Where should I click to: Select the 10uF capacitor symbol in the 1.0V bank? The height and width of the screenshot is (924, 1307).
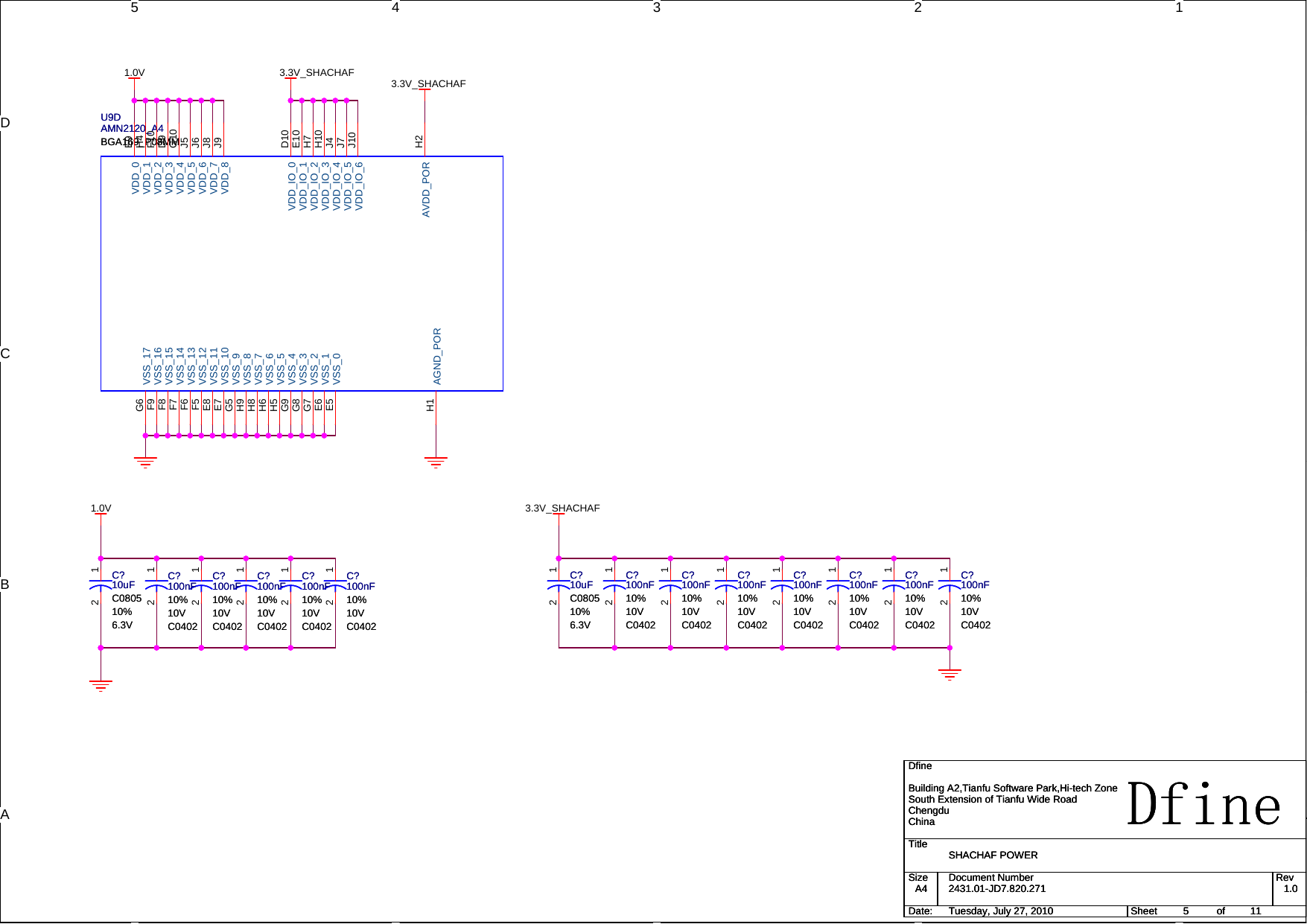[x=101, y=584]
